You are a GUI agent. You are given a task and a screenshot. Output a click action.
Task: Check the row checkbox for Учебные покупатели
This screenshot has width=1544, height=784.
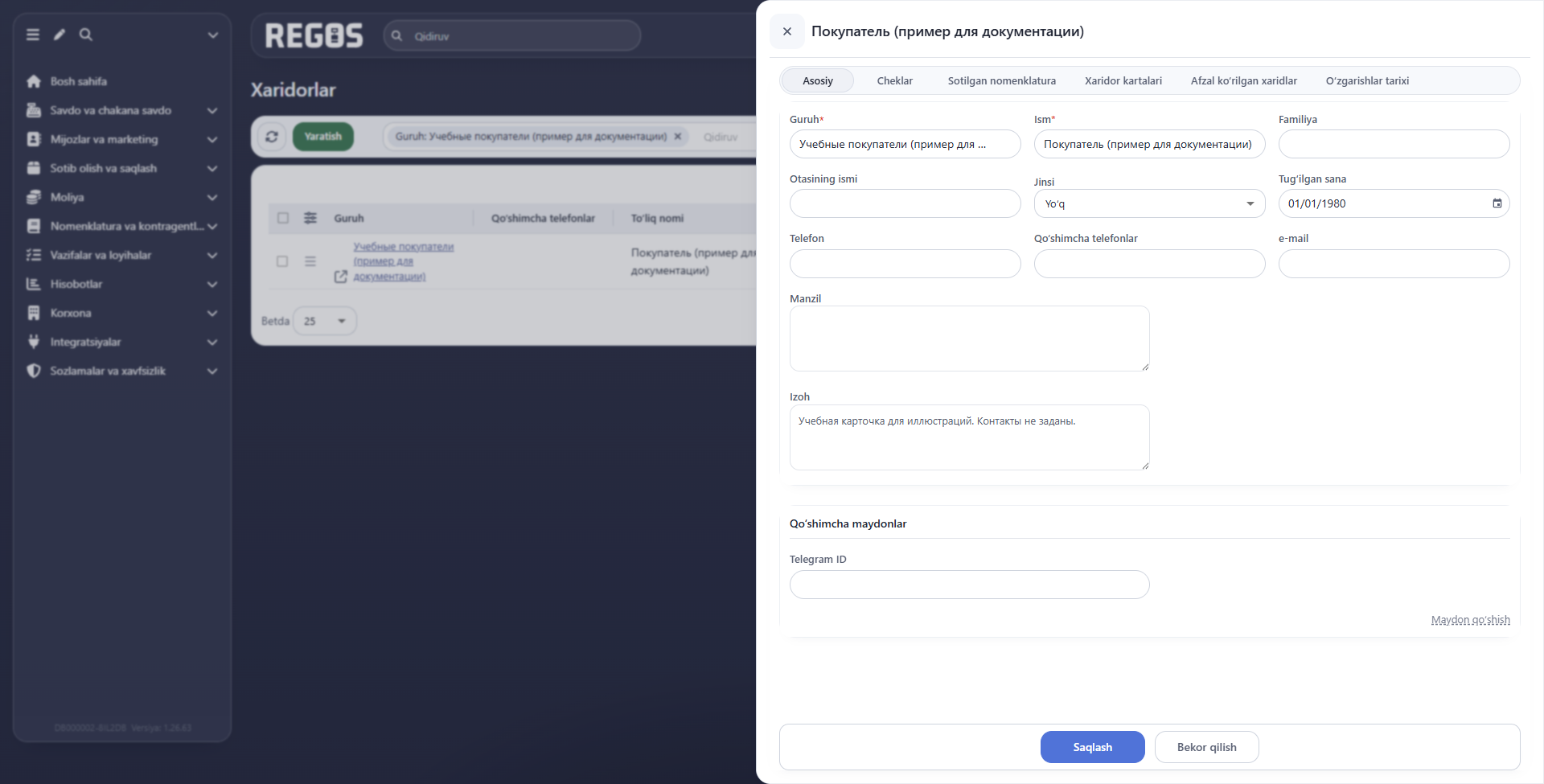coord(282,261)
